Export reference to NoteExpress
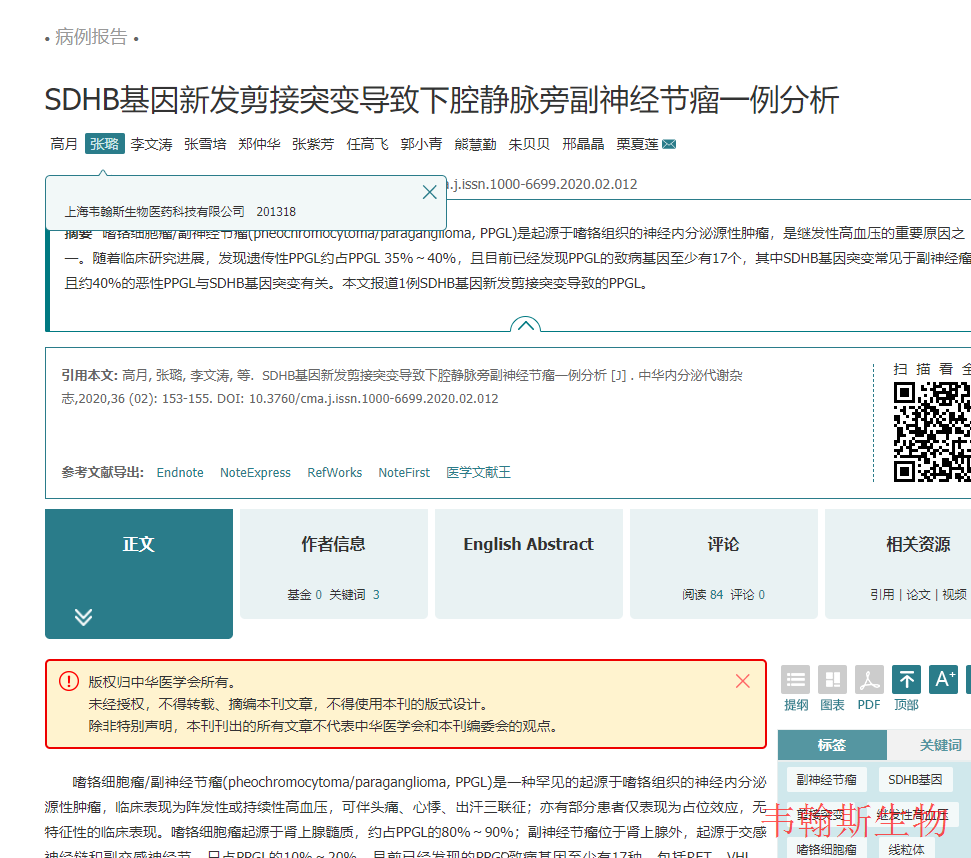This screenshot has width=971, height=858. click(255, 473)
